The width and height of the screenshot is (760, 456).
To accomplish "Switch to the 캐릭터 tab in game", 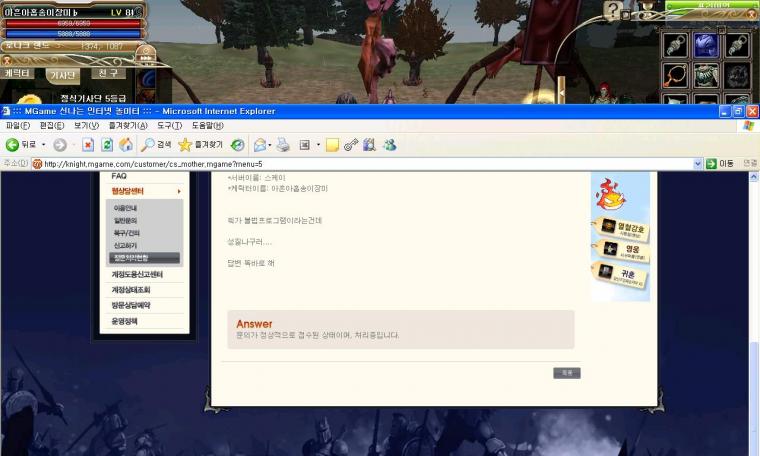I will click(17, 74).
